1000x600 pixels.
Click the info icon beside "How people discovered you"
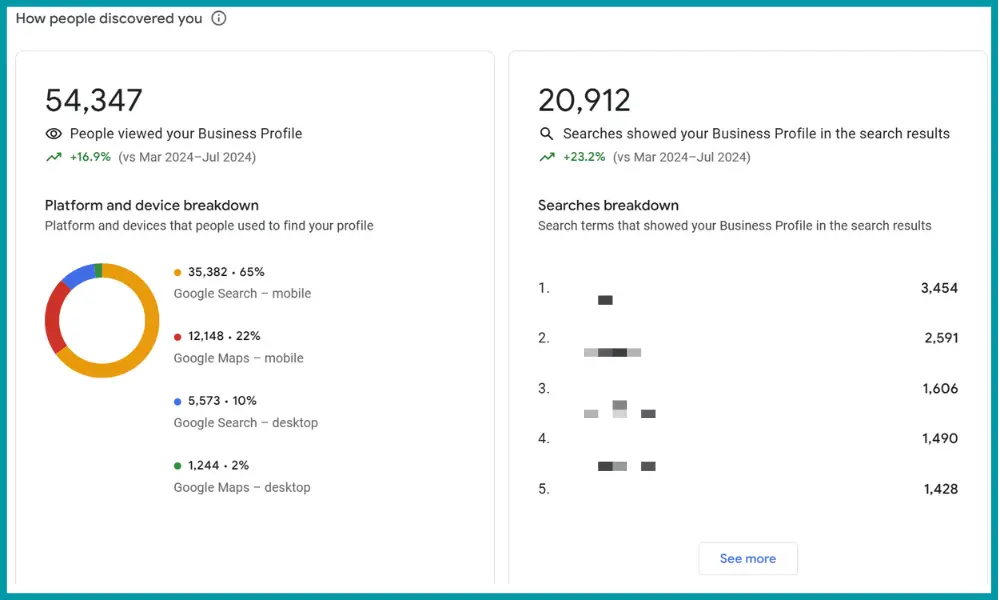tap(217, 18)
